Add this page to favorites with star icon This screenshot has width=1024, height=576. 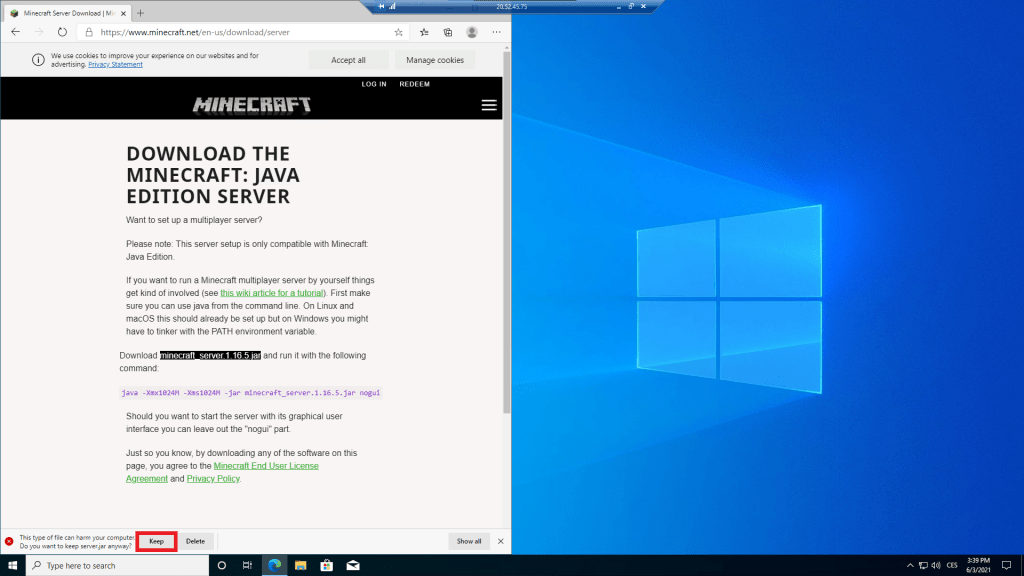pos(399,32)
